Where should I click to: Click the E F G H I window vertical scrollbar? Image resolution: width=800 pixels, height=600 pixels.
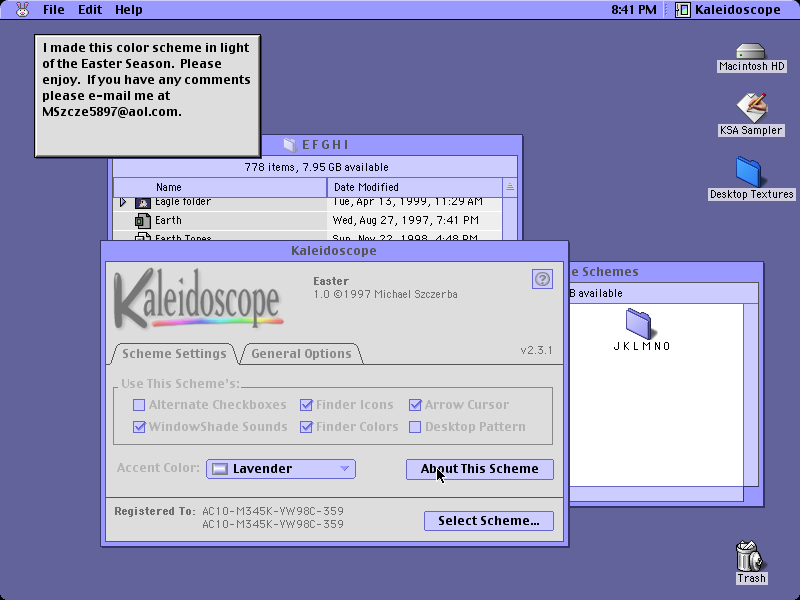coord(510,218)
